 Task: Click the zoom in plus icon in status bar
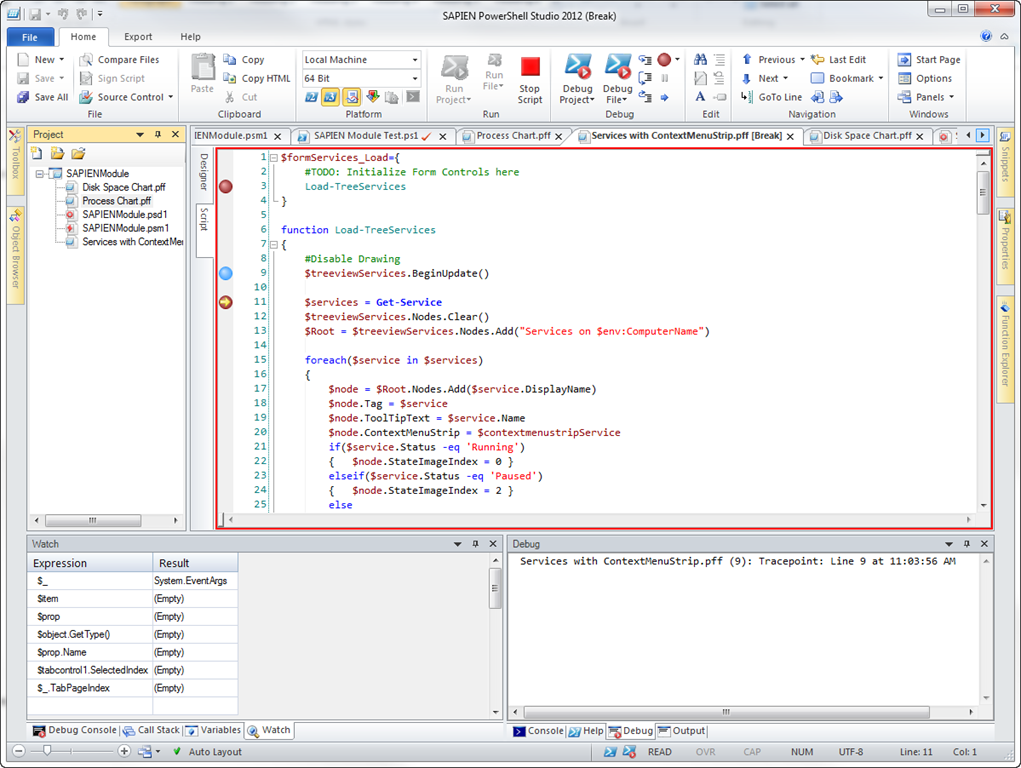point(124,751)
